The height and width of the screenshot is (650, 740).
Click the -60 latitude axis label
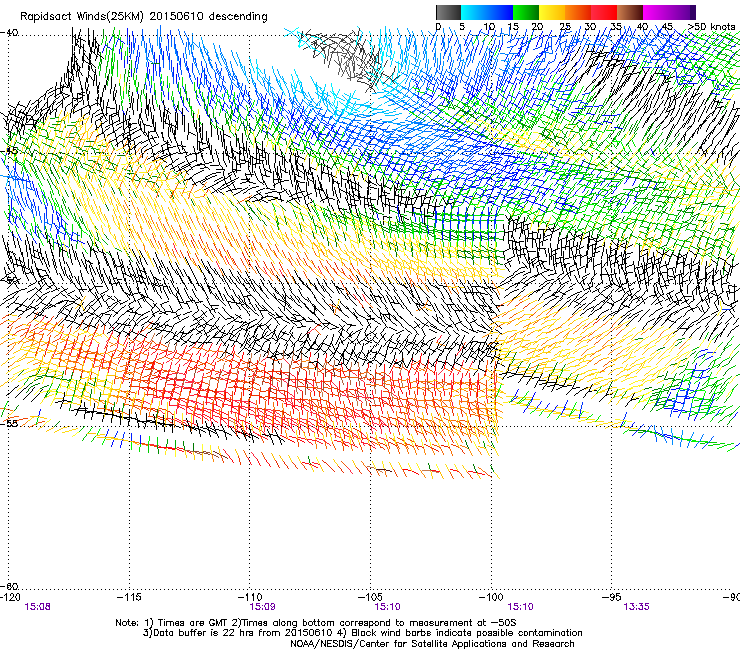pyautogui.click(x=9, y=586)
